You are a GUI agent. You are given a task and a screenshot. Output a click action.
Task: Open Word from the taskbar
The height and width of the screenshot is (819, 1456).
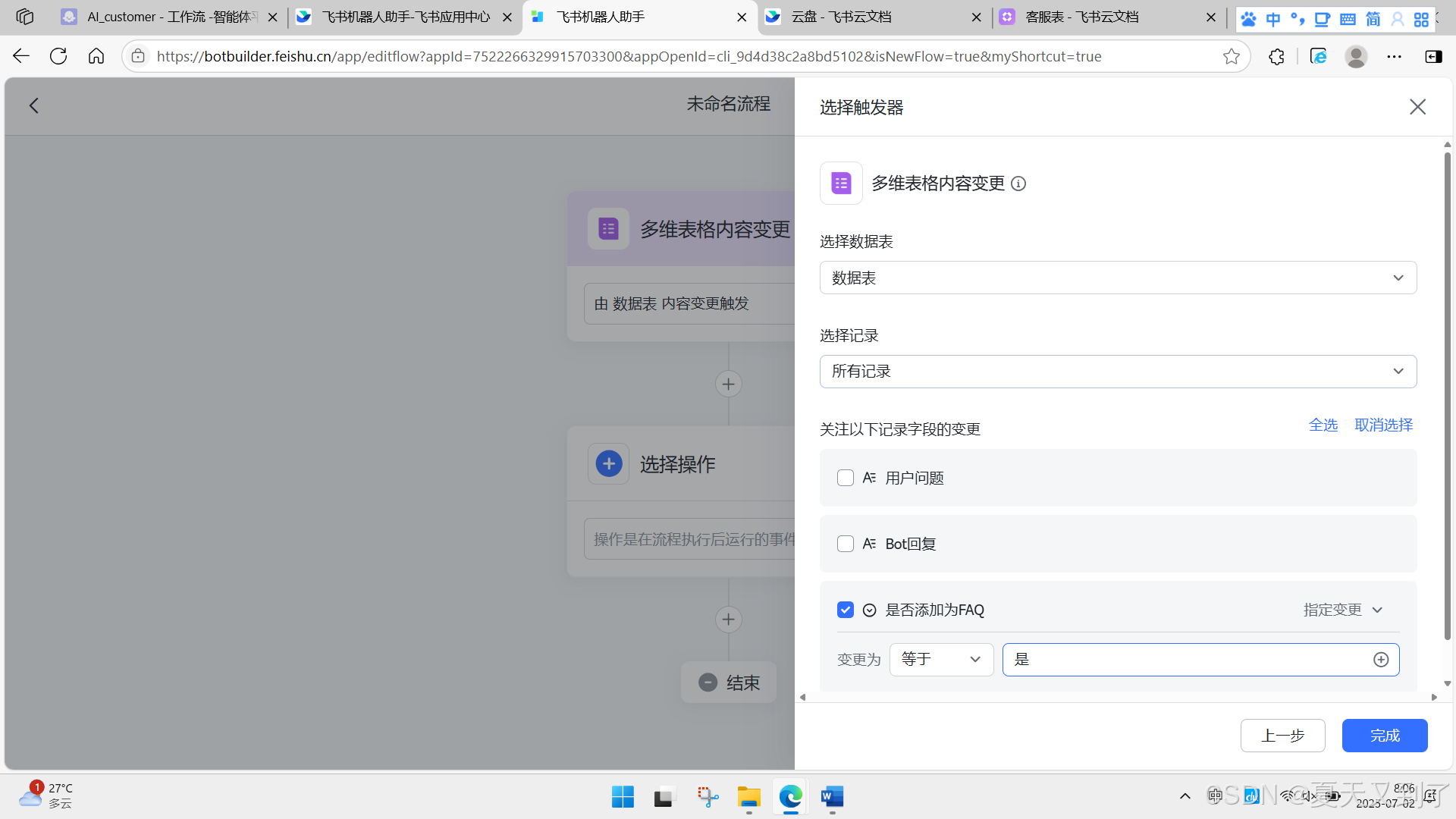(832, 797)
